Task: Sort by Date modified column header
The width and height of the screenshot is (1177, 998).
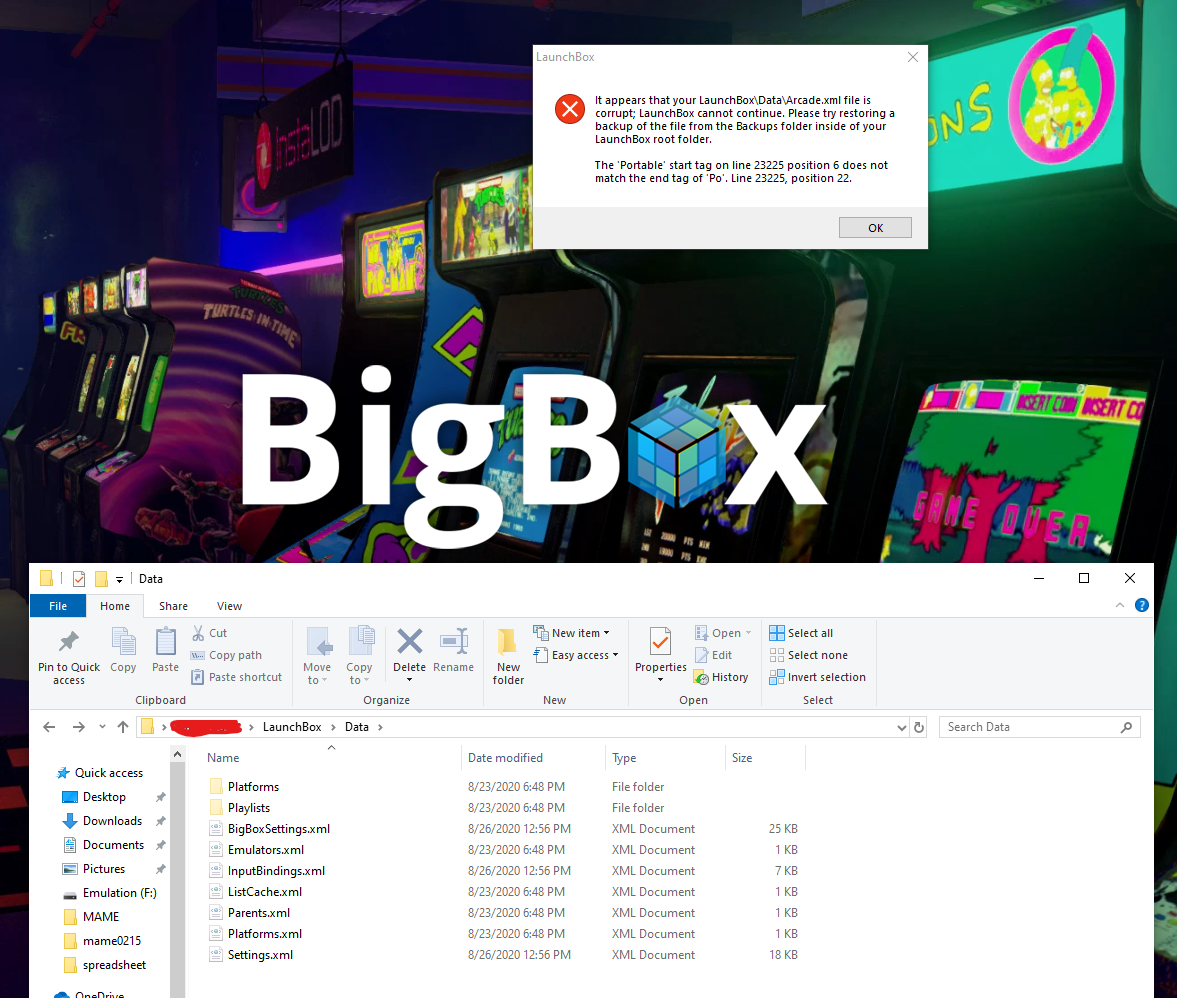Action: click(505, 758)
